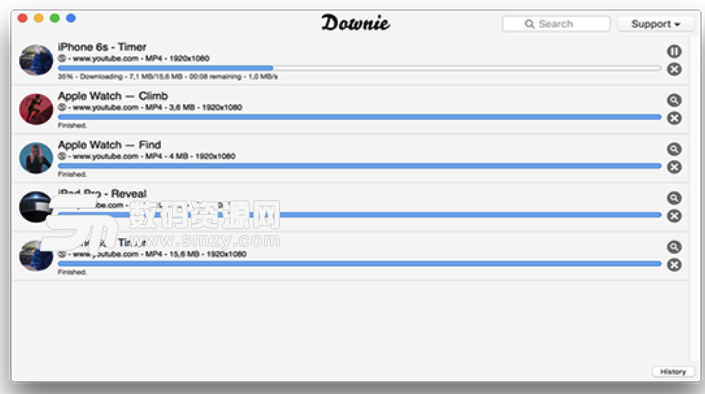Viewport: 705px width, 394px height.
Task: Click the source link icon for Apple Watch — Climb
Action: [62, 107]
